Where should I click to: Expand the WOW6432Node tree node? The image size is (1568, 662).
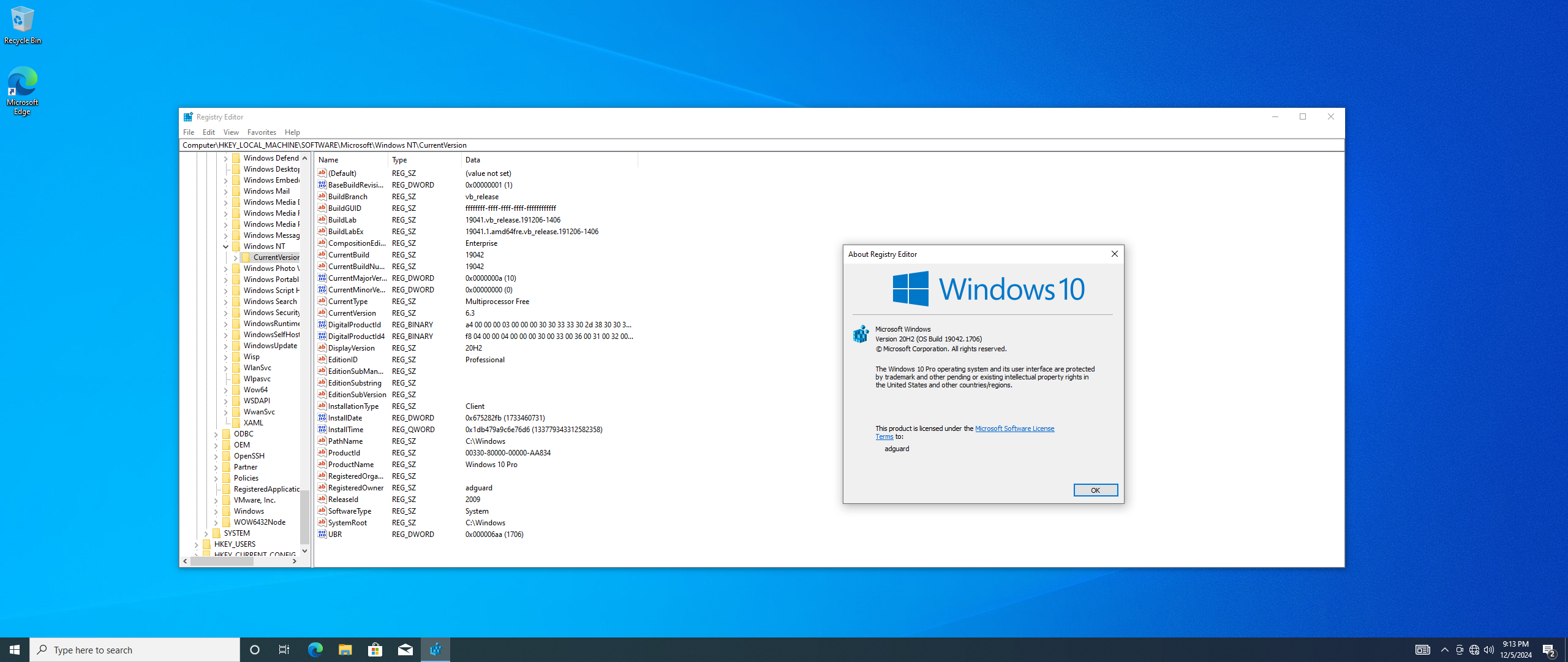coord(216,522)
